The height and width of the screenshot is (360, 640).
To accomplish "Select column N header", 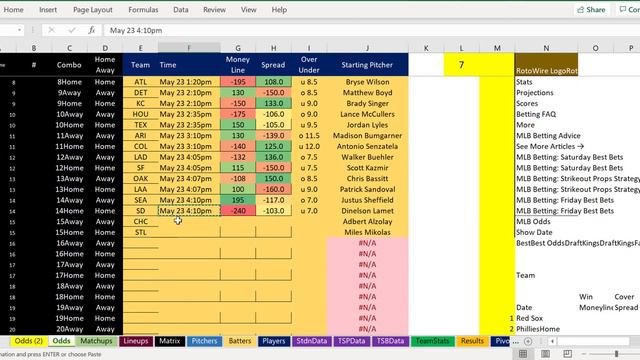I will point(546,48).
